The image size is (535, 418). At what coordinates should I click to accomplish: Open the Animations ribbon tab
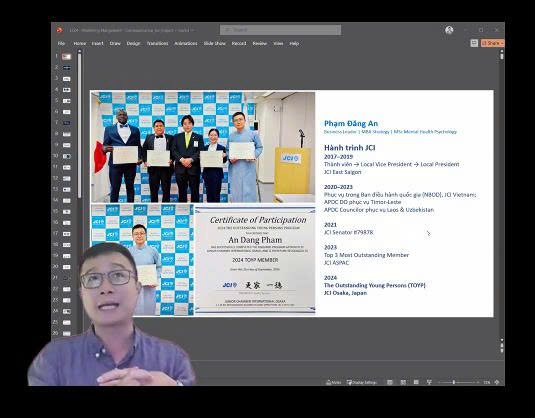[x=186, y=43]
